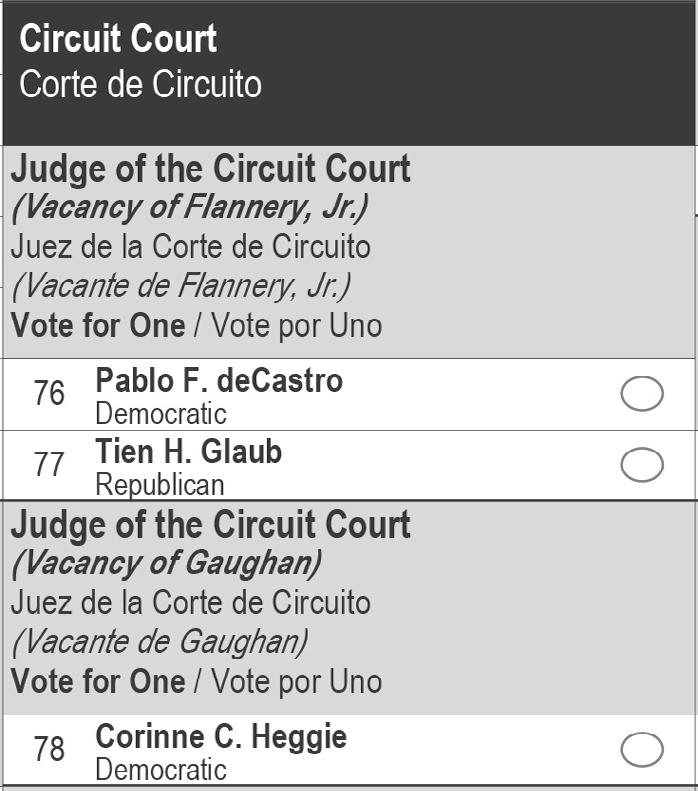The image size is (698, 791).
Task: Click ballot number 77
Action: click(49, 465)
